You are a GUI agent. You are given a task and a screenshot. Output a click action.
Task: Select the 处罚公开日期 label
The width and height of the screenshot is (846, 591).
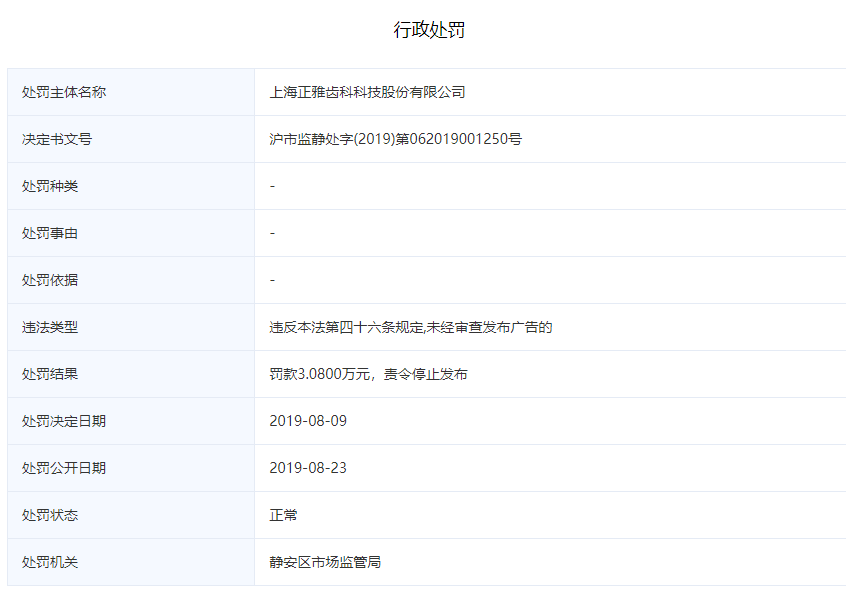[64, 468]
